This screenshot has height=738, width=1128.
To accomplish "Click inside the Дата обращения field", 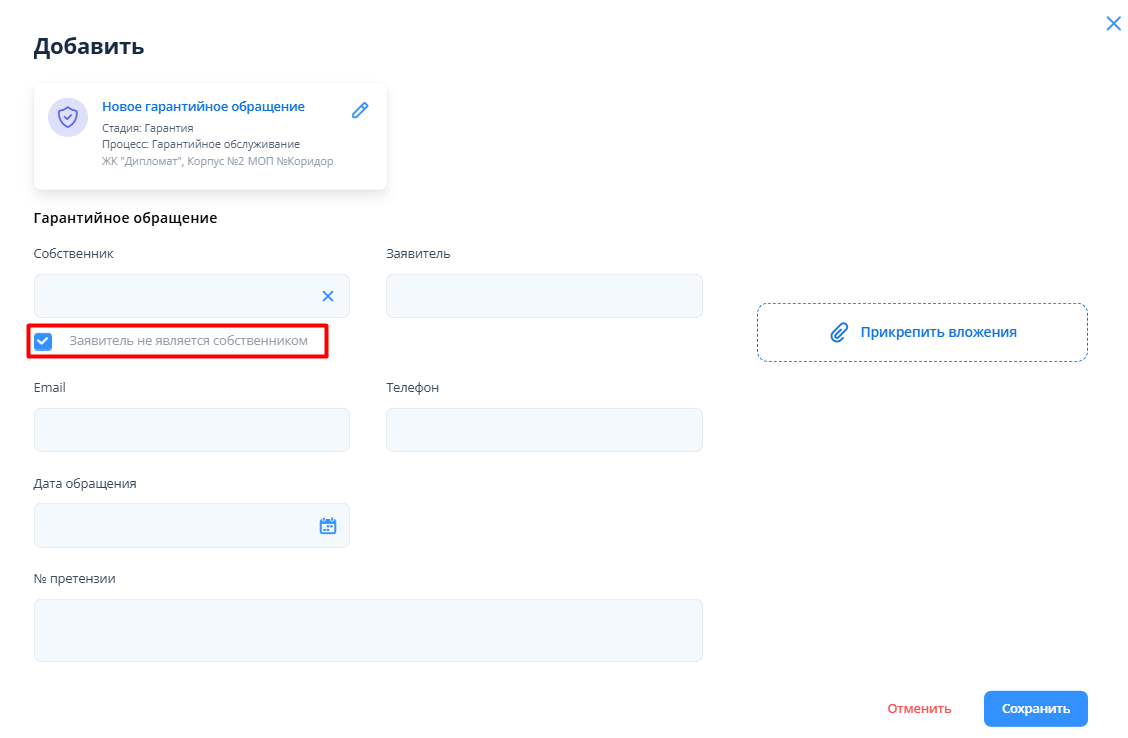I will click(175, 526).
